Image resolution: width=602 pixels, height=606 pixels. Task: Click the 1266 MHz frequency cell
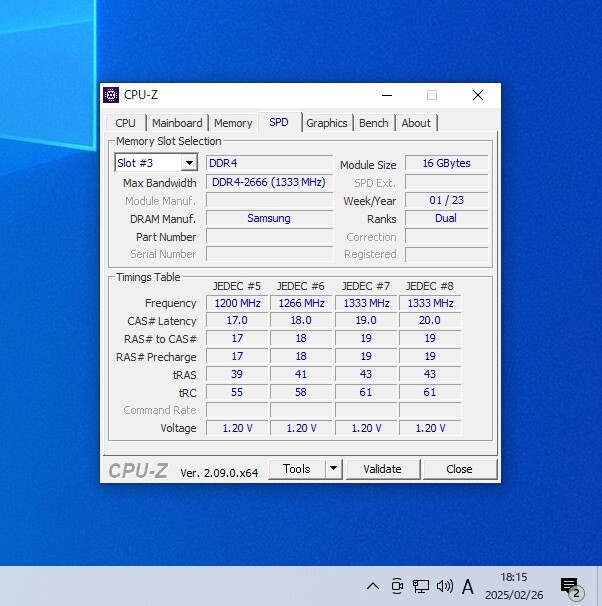[301, 303]
